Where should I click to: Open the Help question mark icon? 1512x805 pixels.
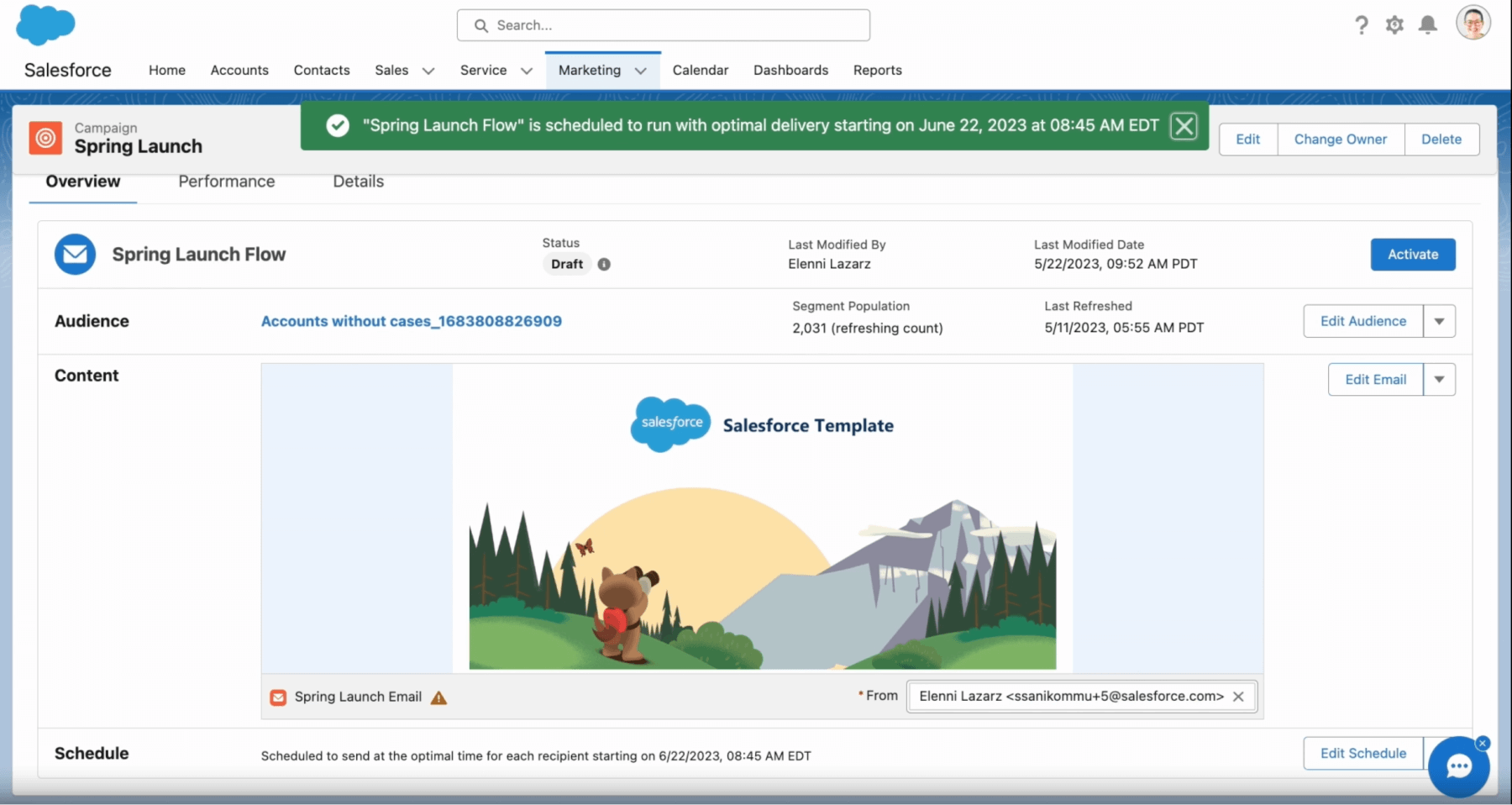click(x=1361, y=25)
